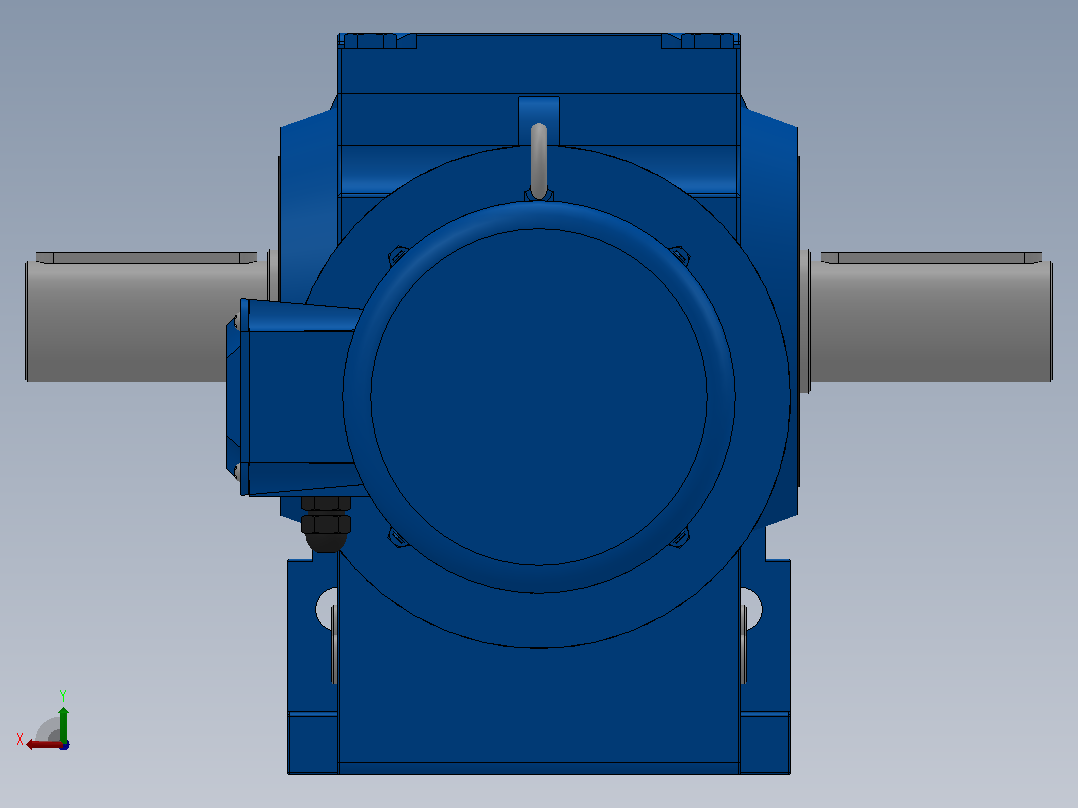Select the round motor end cover face
Viewport: 1078px width, 808px height.
539,397
